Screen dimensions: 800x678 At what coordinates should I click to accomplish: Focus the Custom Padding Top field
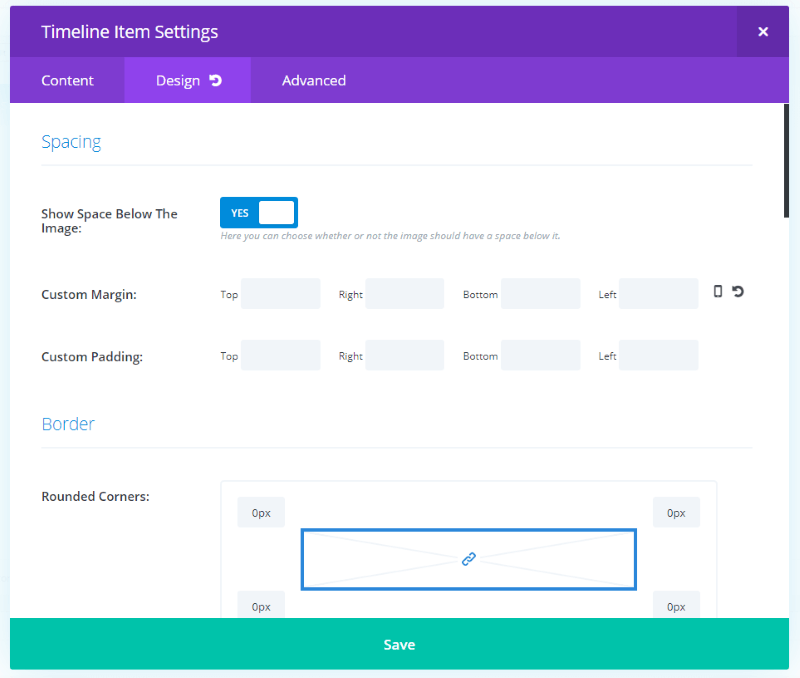pyautogui.click(x=281, y=356)
